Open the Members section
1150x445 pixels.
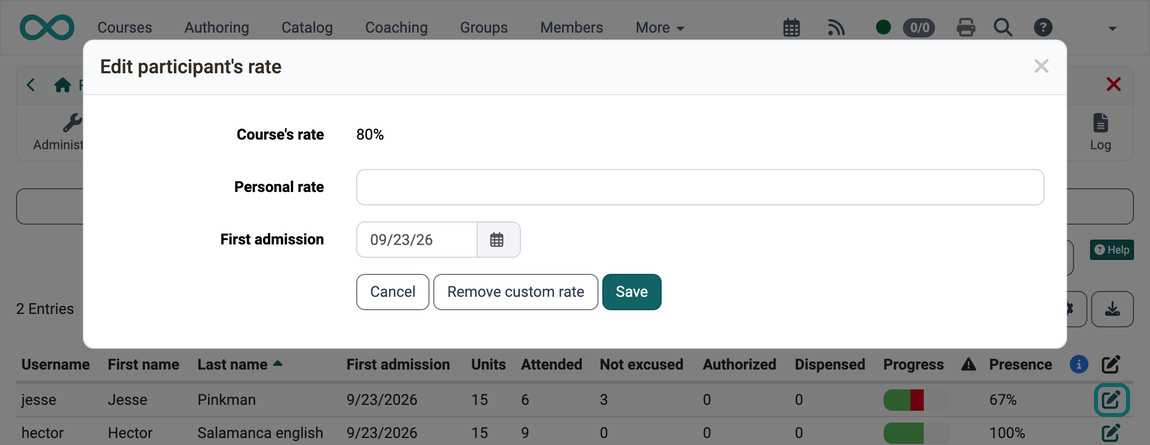pyautogui.click(x=571, y=28)
